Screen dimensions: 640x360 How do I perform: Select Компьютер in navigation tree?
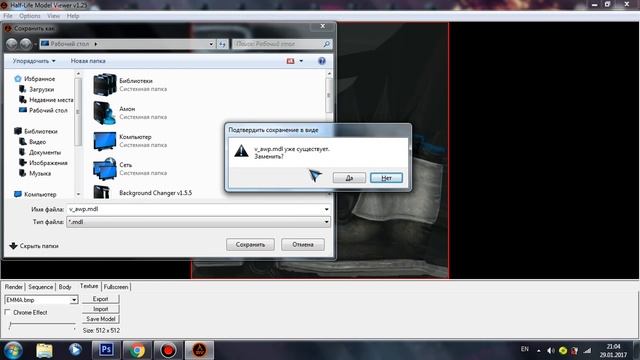[x=40, y=194]
